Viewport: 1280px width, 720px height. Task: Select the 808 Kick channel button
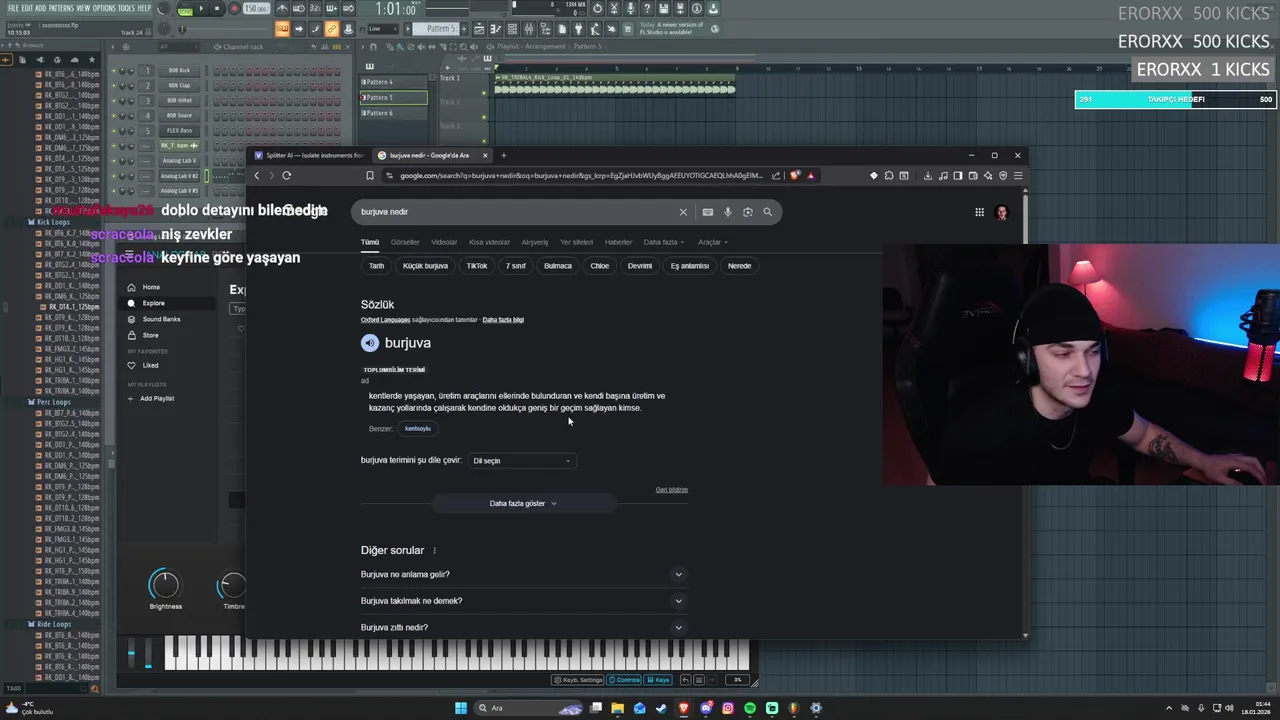click(179, 70)
